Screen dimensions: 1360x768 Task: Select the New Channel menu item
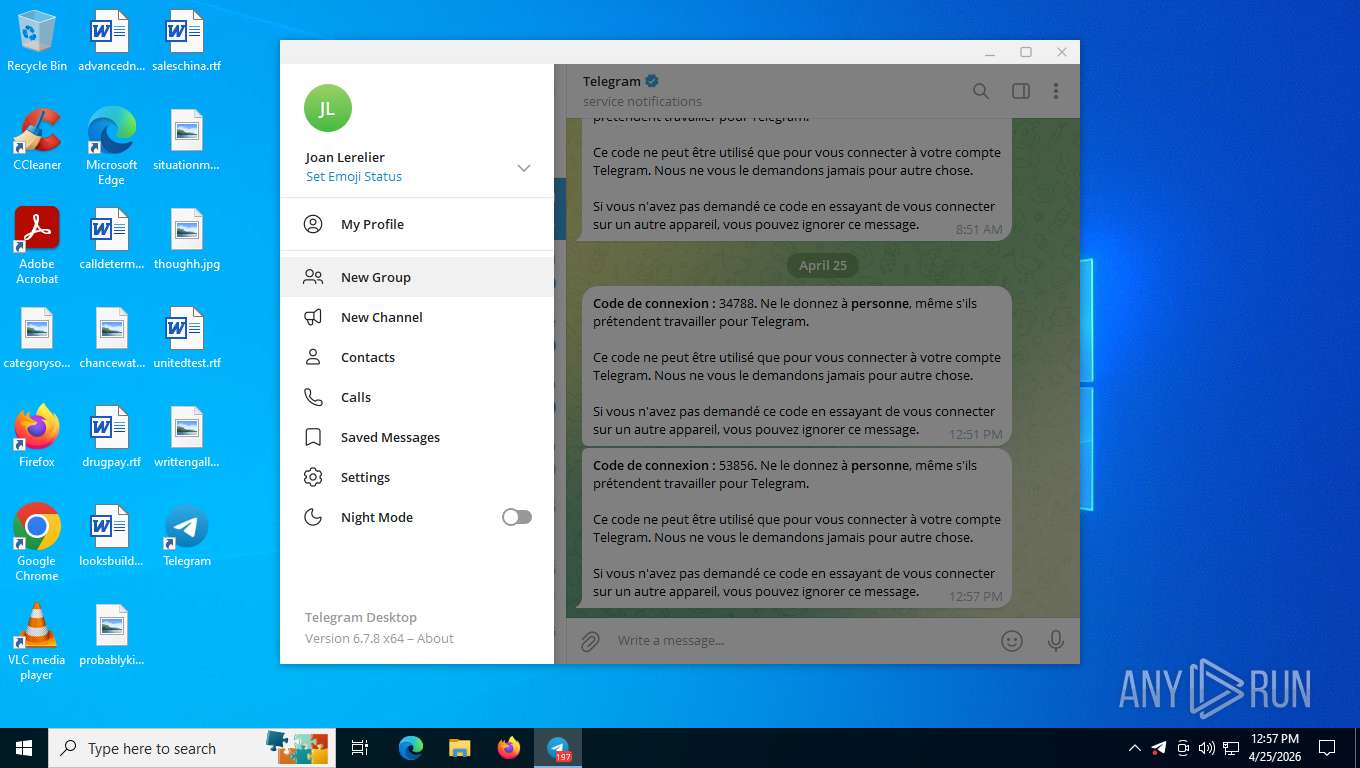[x=417, y=317]
